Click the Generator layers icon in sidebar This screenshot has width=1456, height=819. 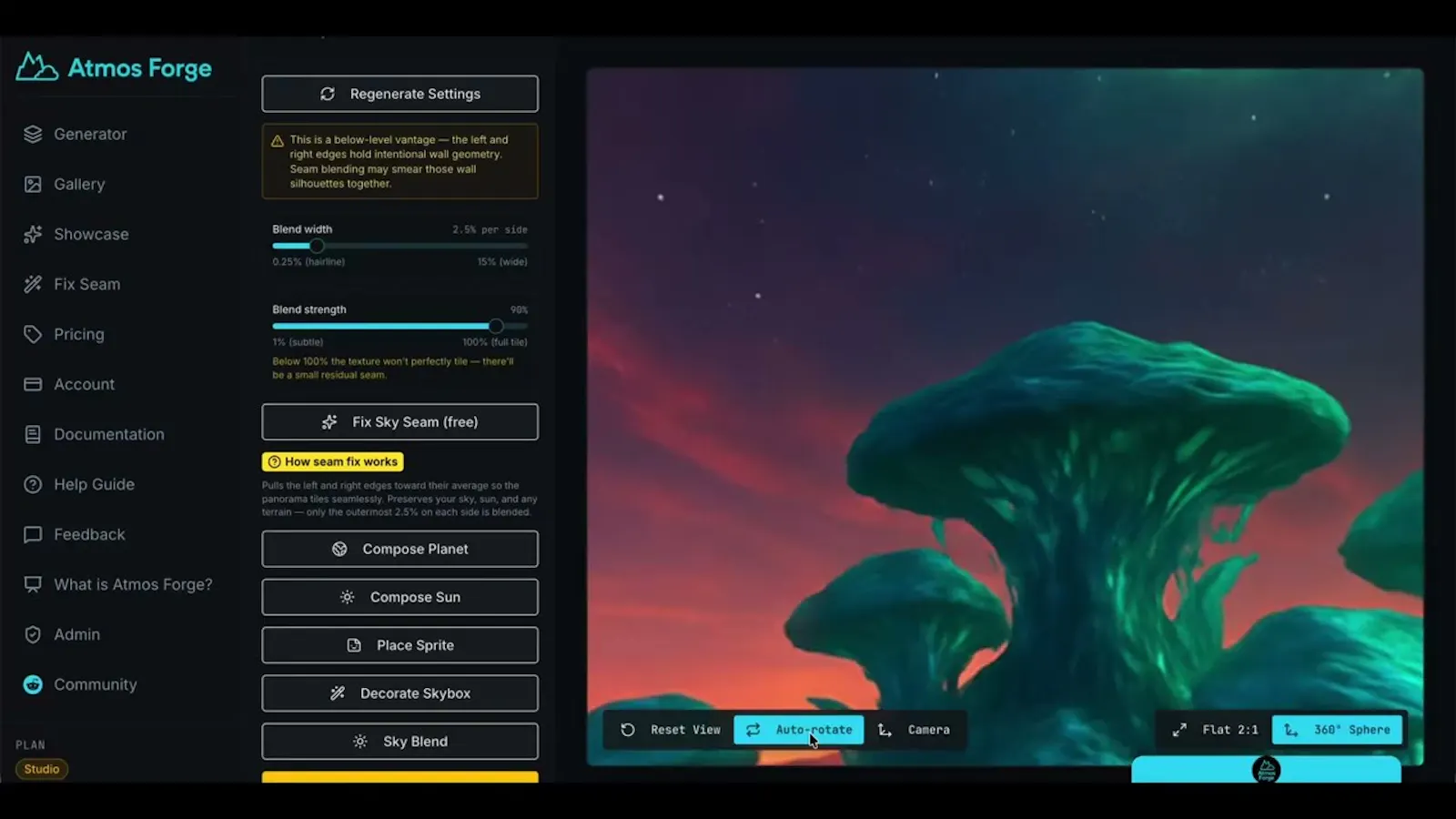[x=33, y=134]
